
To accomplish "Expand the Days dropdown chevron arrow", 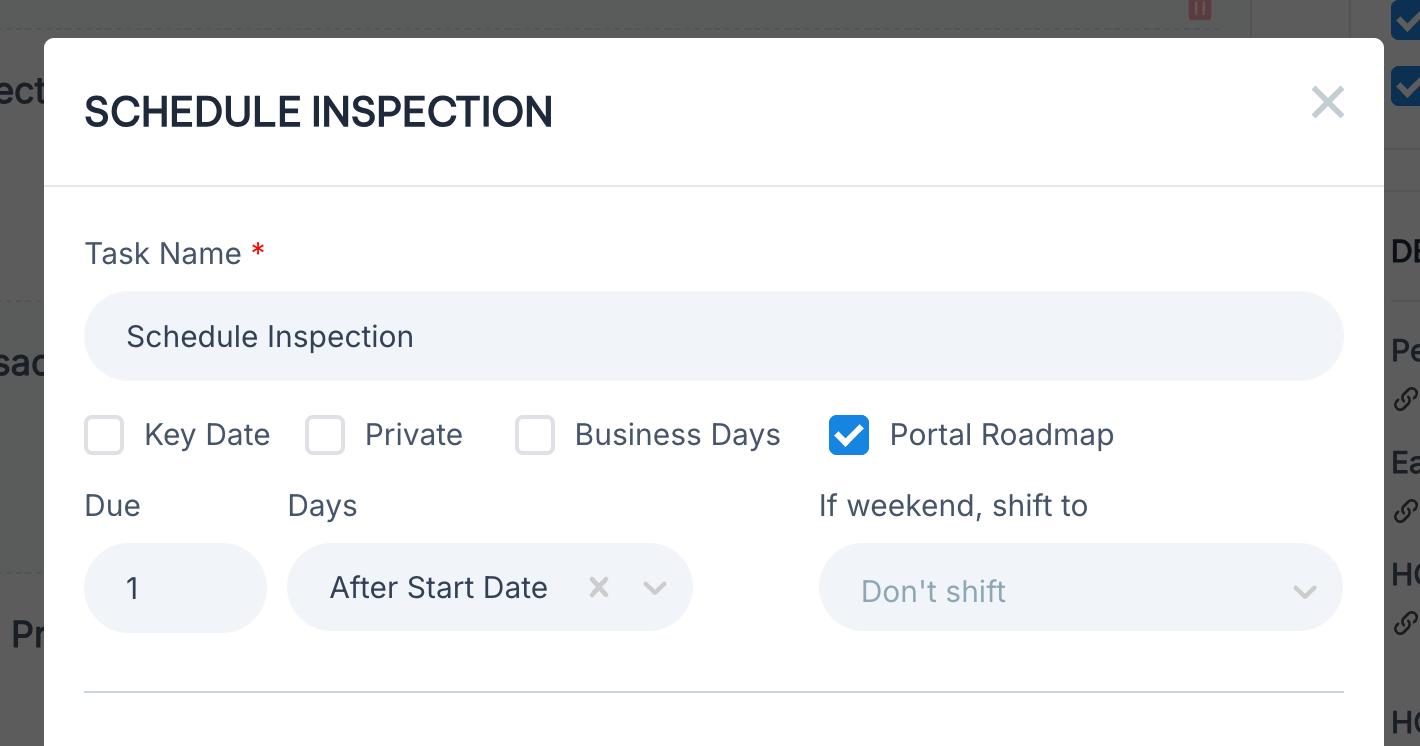I will [655, 587].
